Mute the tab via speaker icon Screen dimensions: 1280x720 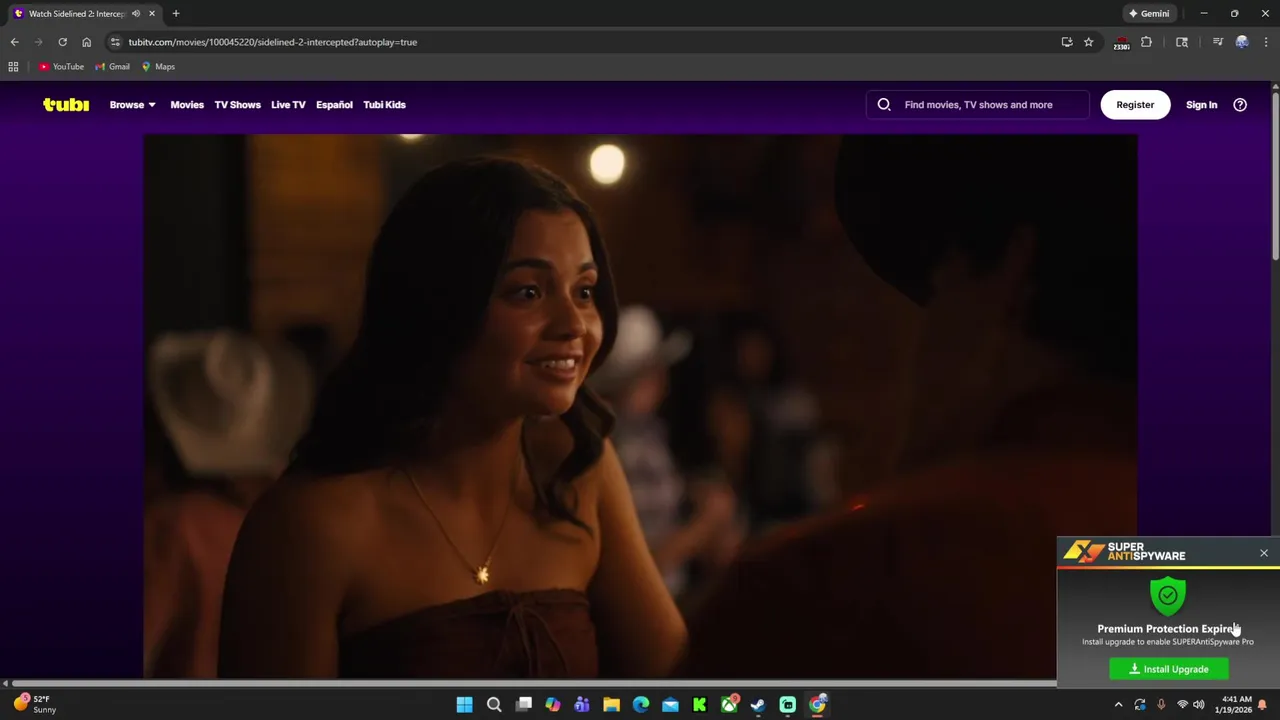point(136,14)
